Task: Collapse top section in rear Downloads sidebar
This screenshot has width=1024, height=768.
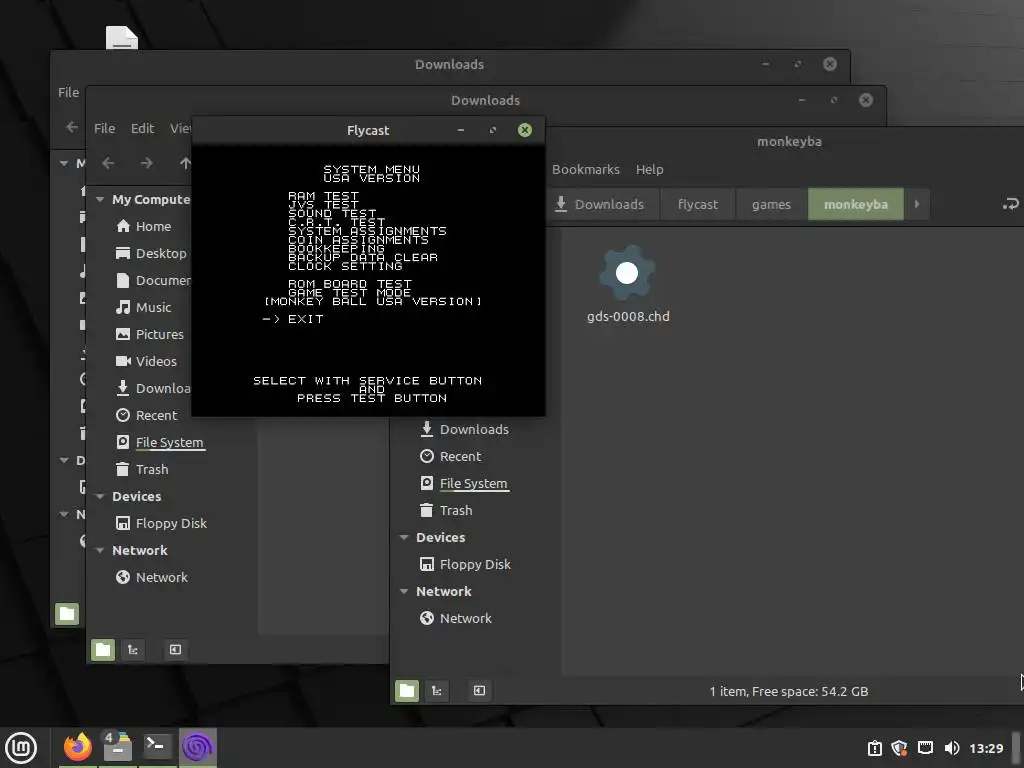Action: coord(64,163)
